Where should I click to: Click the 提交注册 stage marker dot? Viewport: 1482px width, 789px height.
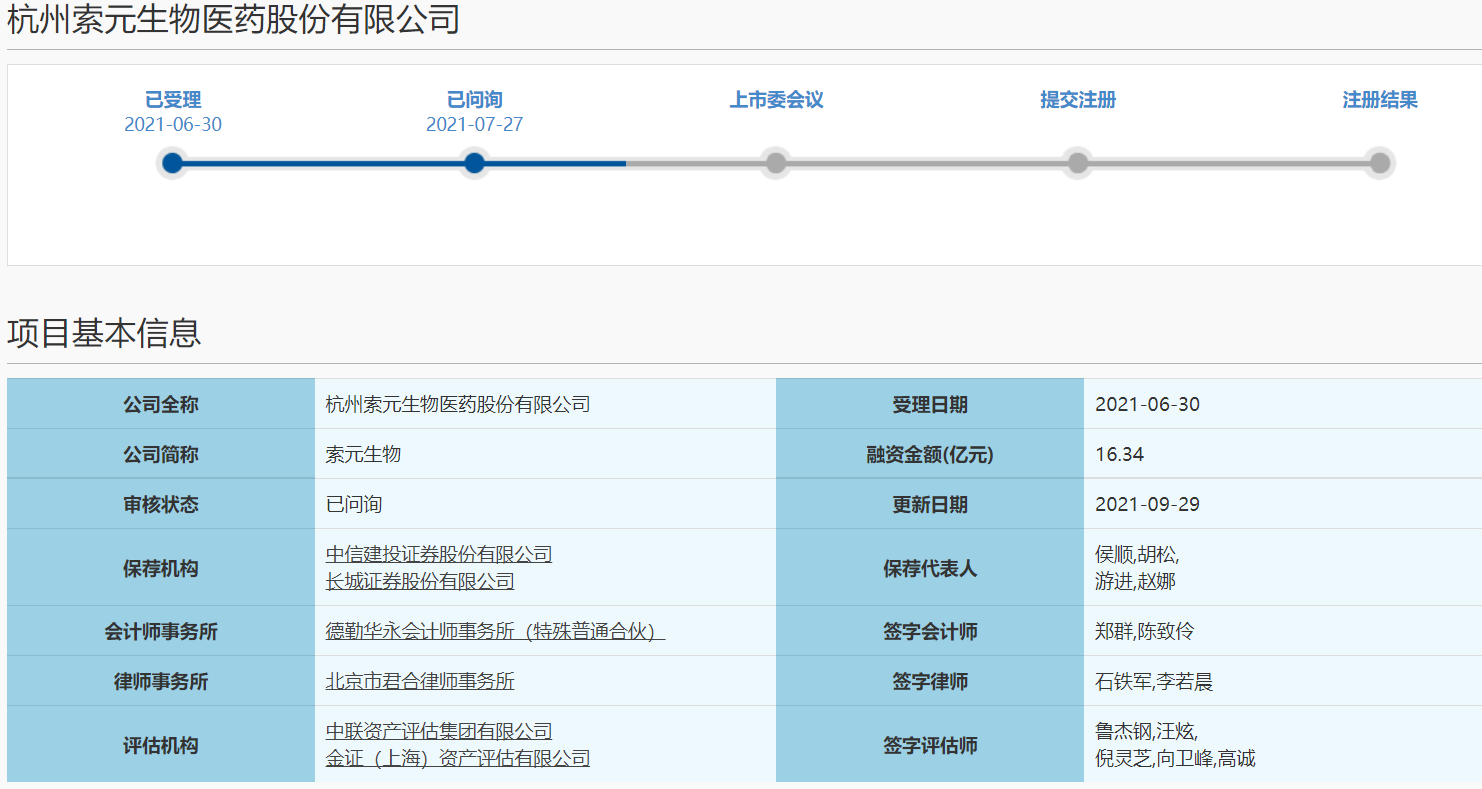pos(1078,163)
